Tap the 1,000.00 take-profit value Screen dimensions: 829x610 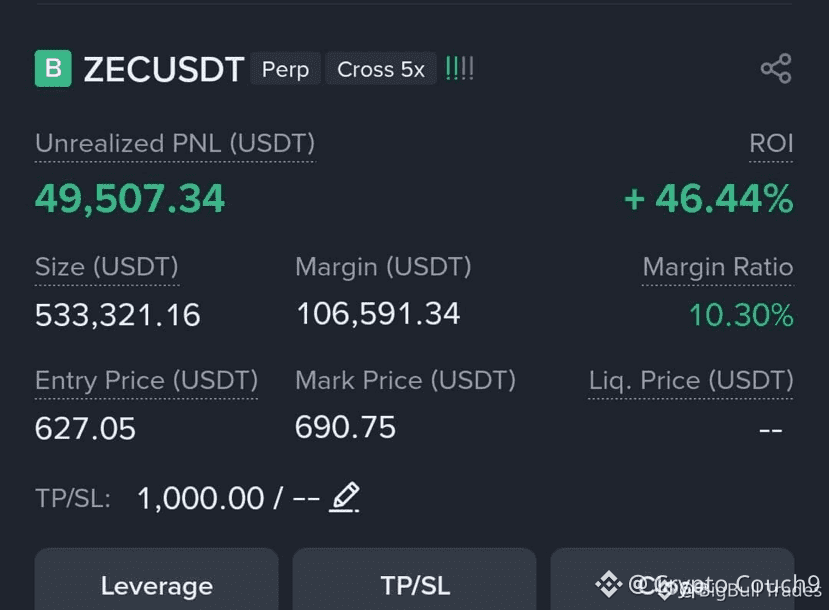200,498
